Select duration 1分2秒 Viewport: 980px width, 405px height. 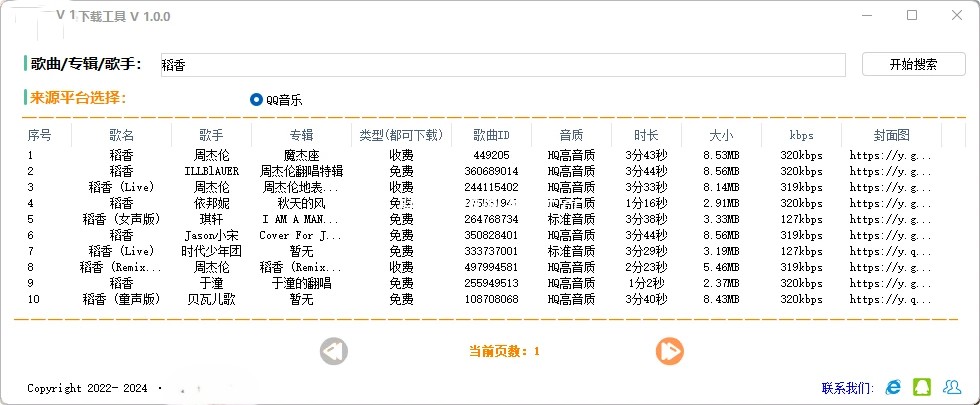(x=646, y=284)
